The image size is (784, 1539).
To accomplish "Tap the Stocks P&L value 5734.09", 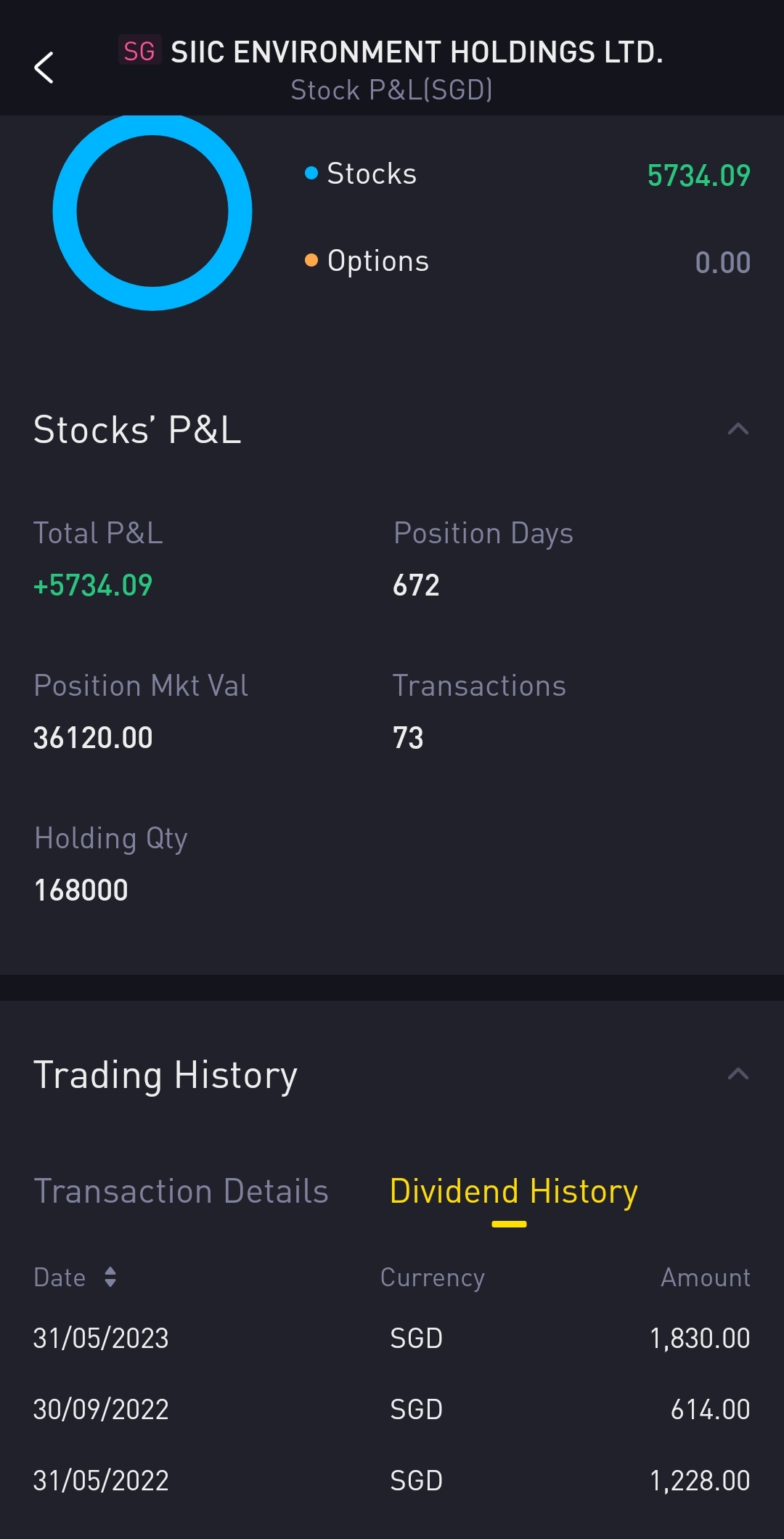I will click(x=698, y=175).
